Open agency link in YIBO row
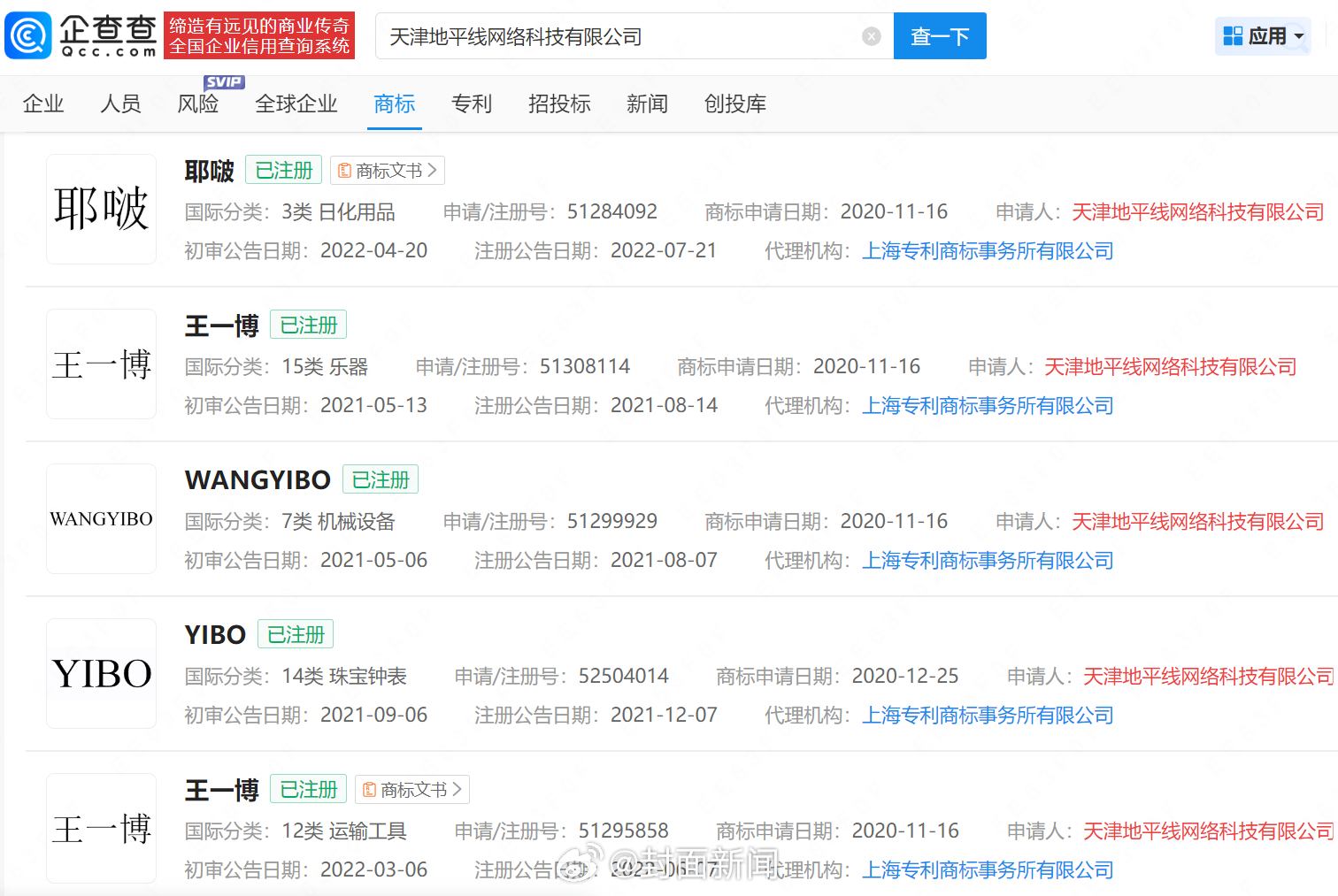This screenshot has width=1338, height=896. pos(988,716)
